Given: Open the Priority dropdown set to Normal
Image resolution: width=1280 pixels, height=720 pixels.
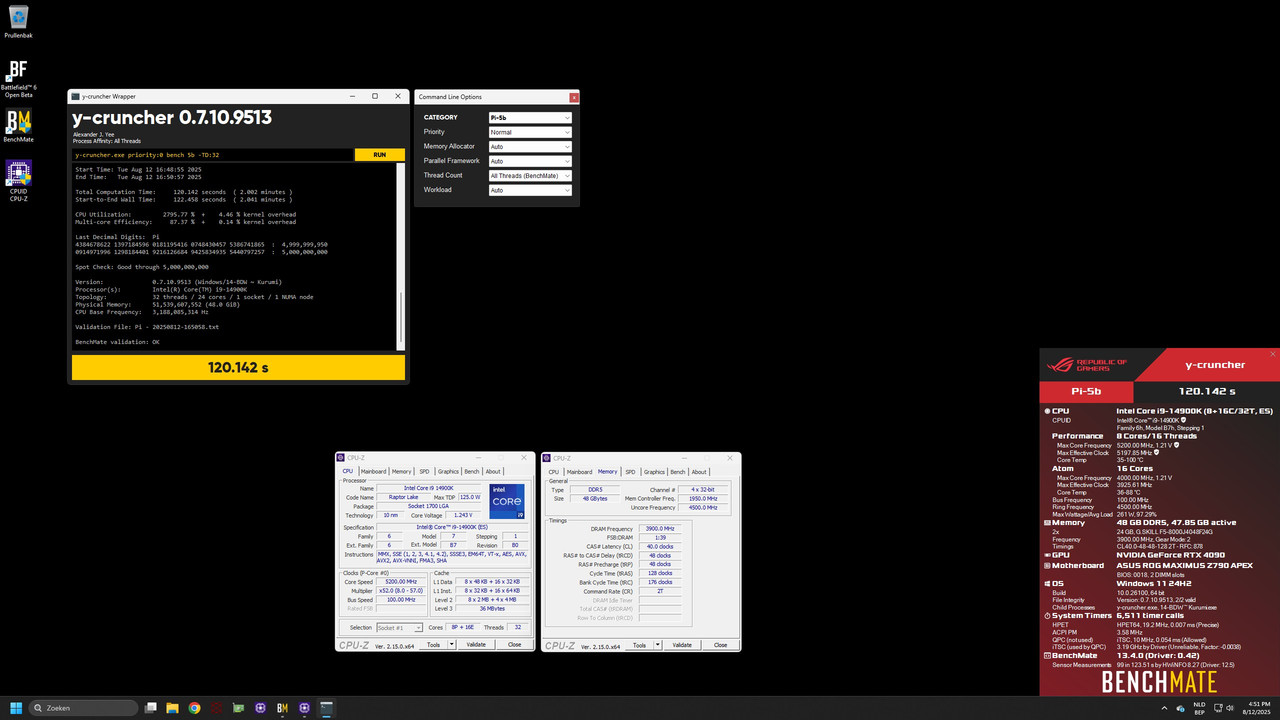Looking at the screenshot, I should 530,132.
